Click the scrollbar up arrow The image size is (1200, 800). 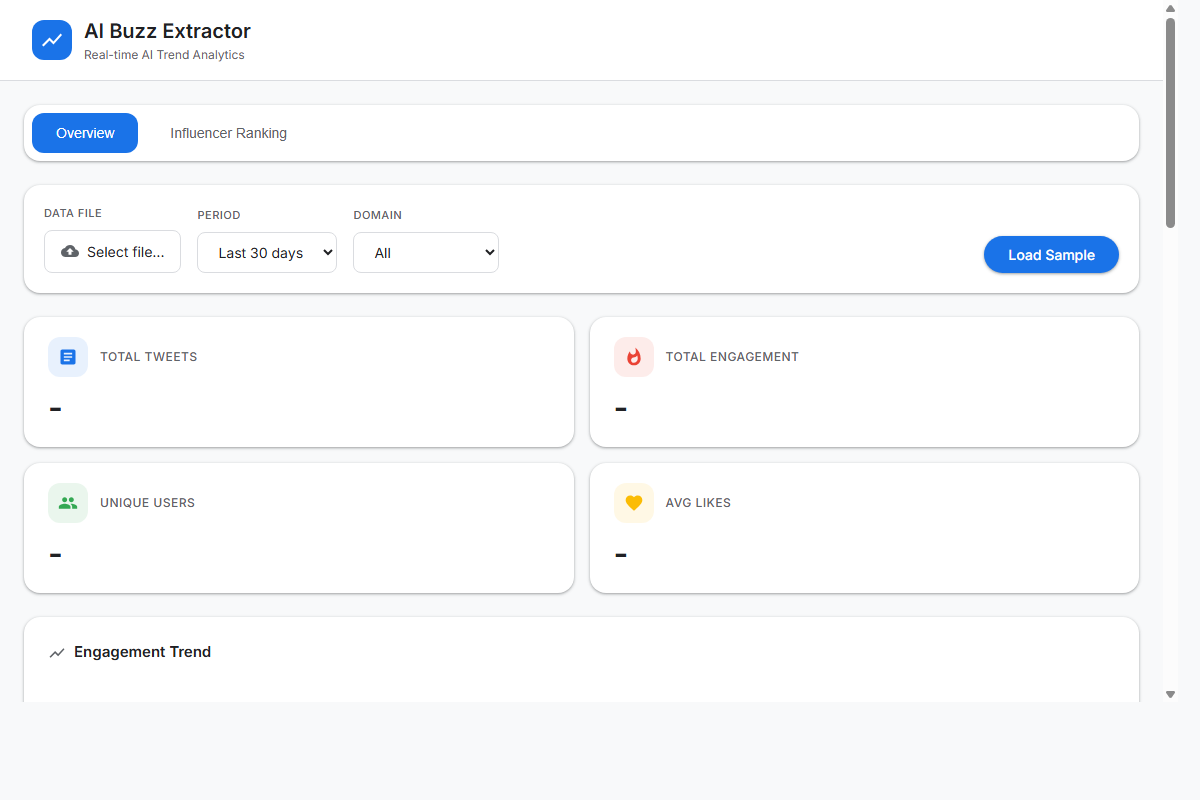click(x=1170, y=8)
